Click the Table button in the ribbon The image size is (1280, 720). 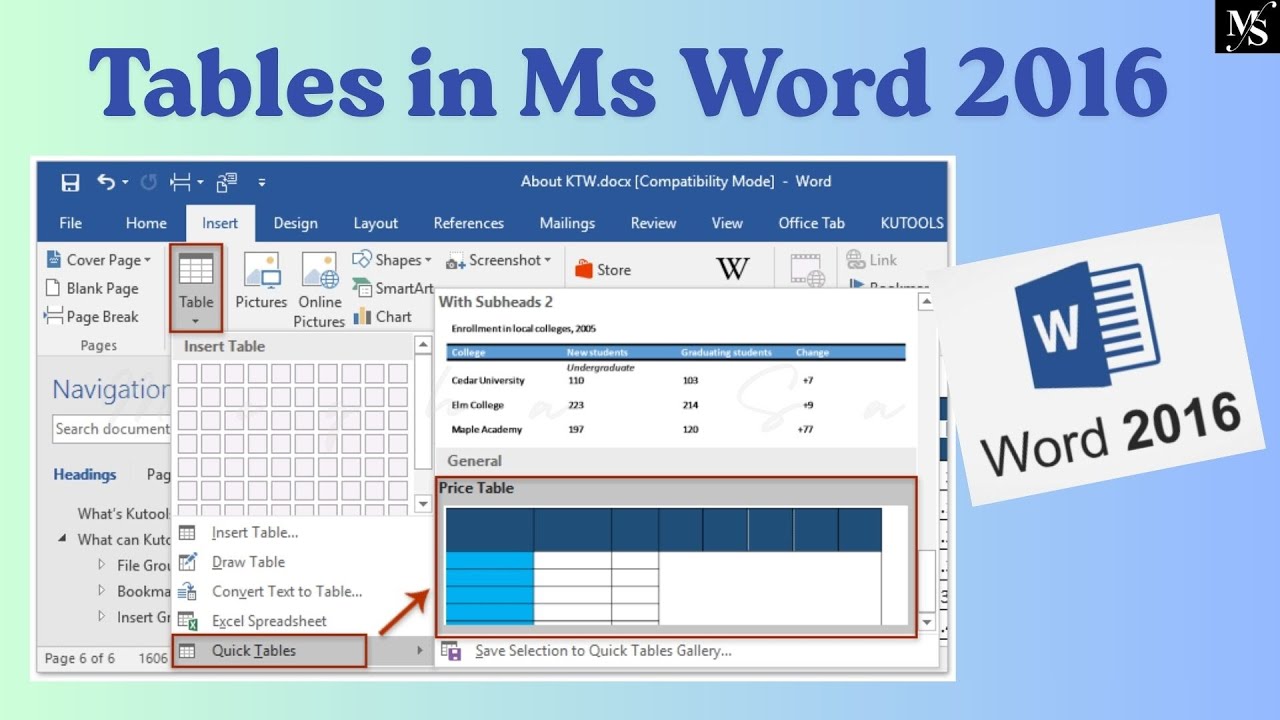click(196, 288)
